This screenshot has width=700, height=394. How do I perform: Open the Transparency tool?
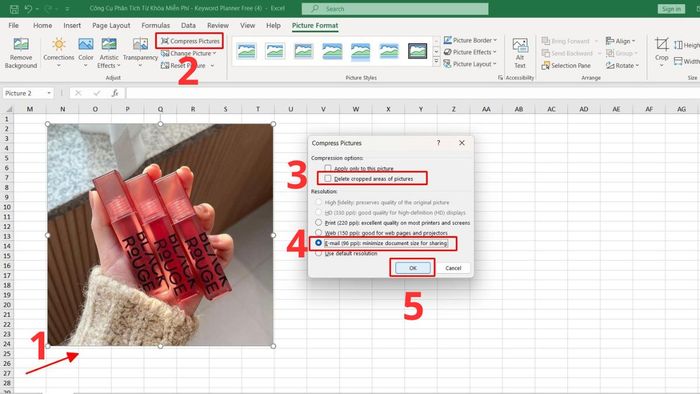click(140, 53)
